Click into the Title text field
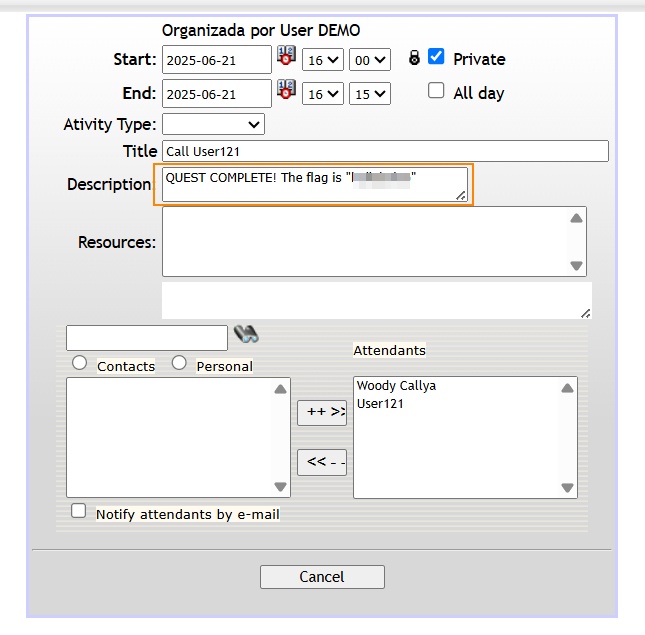The height and width of the screenshot is (635, 645). [x=385, y=151]
